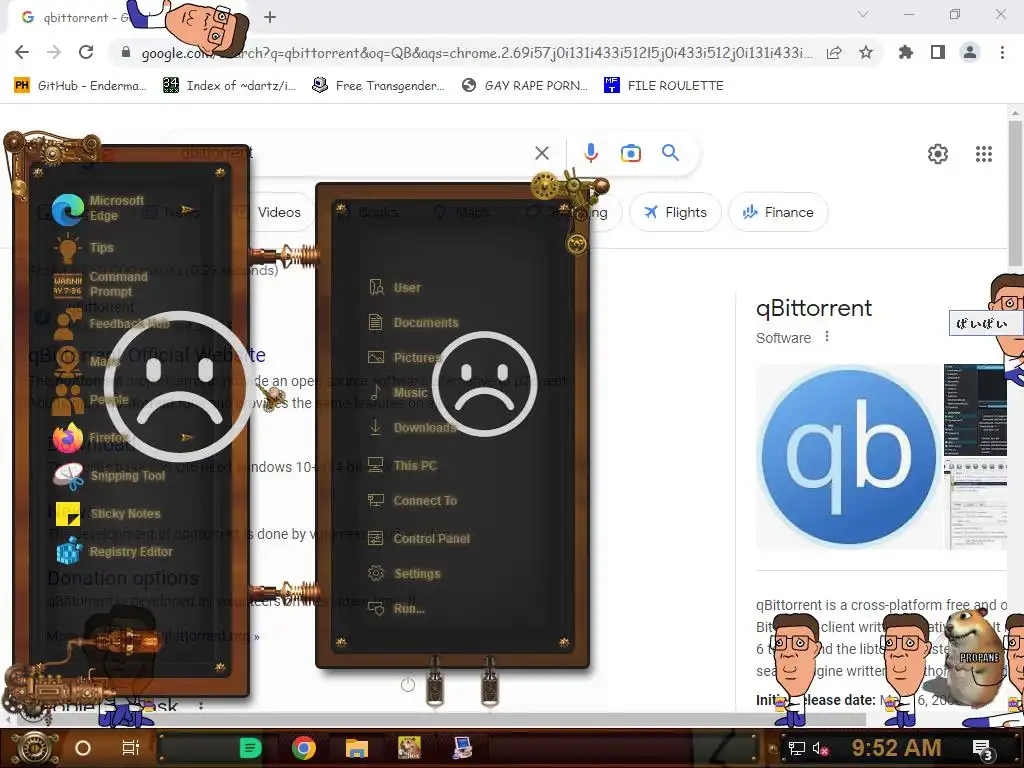Open File Explorer on taskbar
Screen dimensions: 1024x768
tap(357, 748)
